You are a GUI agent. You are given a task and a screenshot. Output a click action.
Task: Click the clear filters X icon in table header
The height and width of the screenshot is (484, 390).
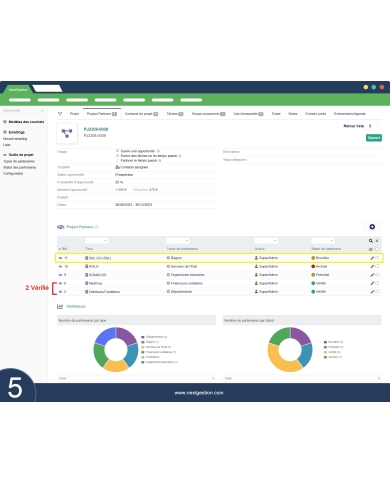[377, 241]
